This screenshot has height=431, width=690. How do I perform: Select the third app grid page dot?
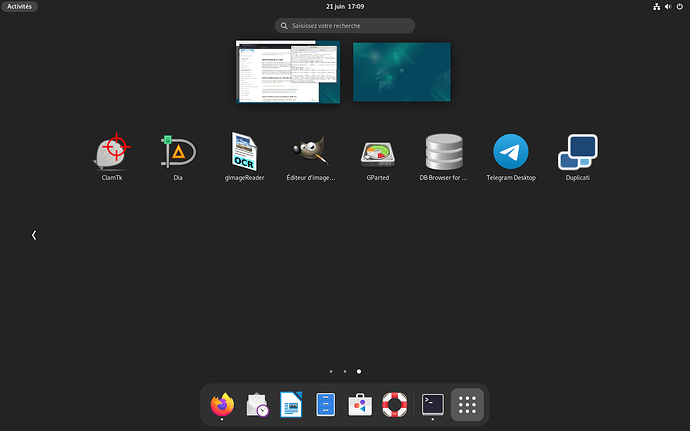[359, 372]
